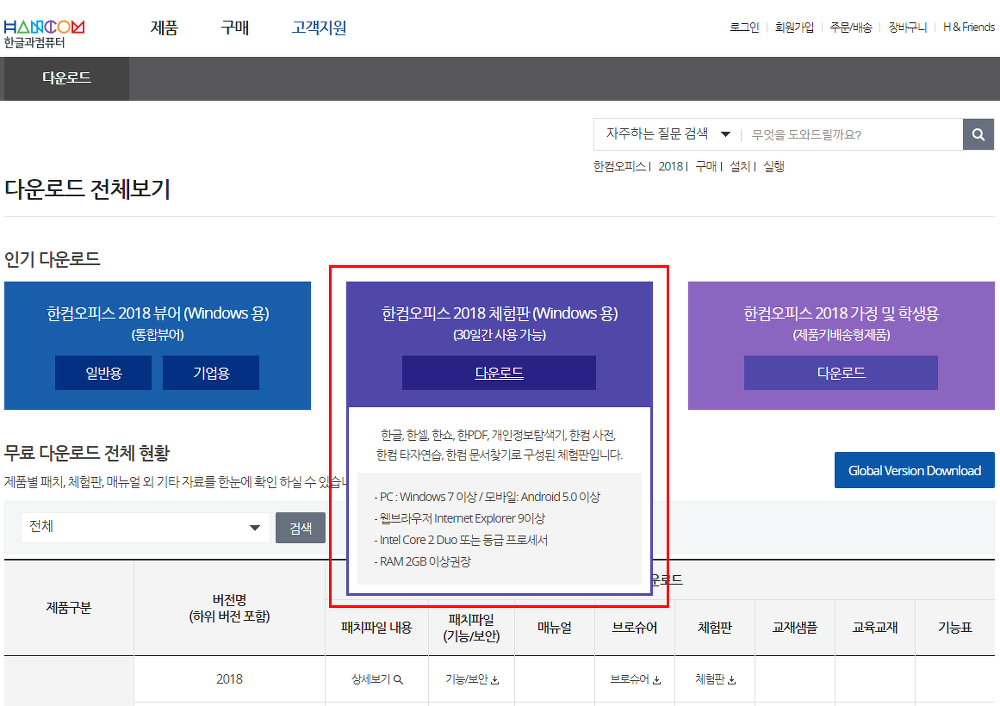Click the 구매 keyword under search
Image resolution: width=1000 pixels, height=706 pixels.
tap(706, 166)
